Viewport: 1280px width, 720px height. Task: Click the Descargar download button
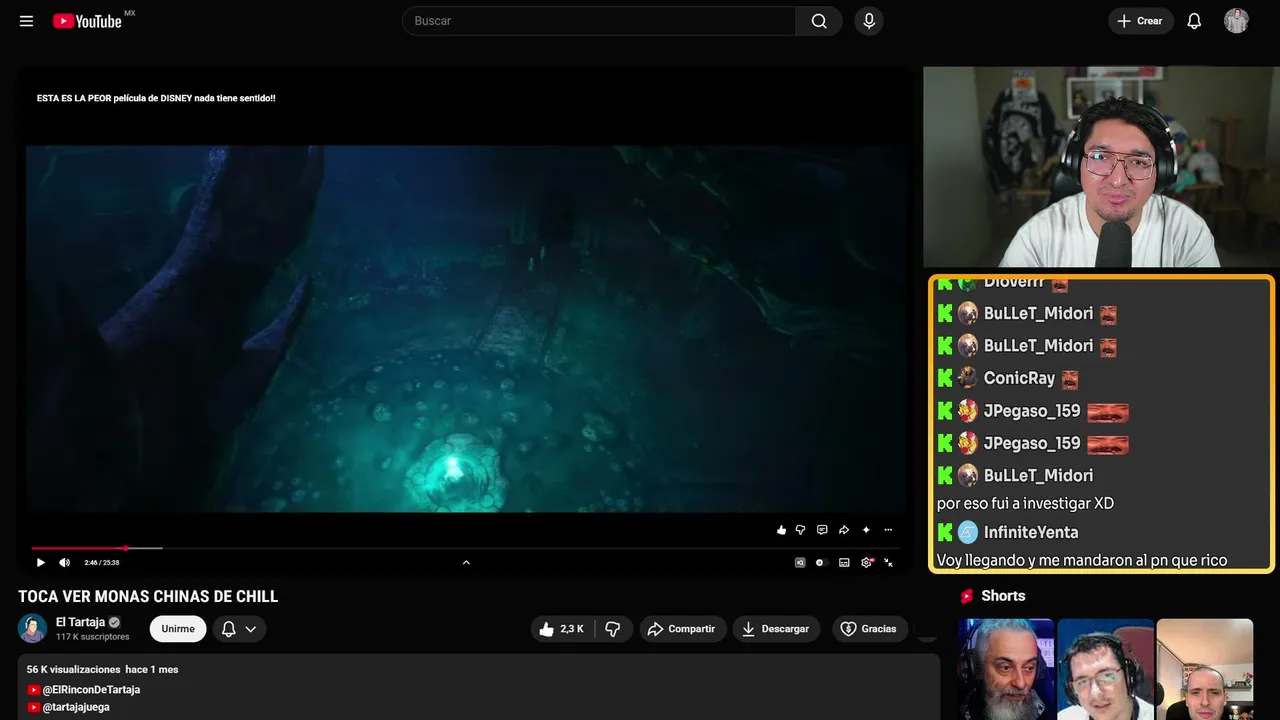click(776, 629)
